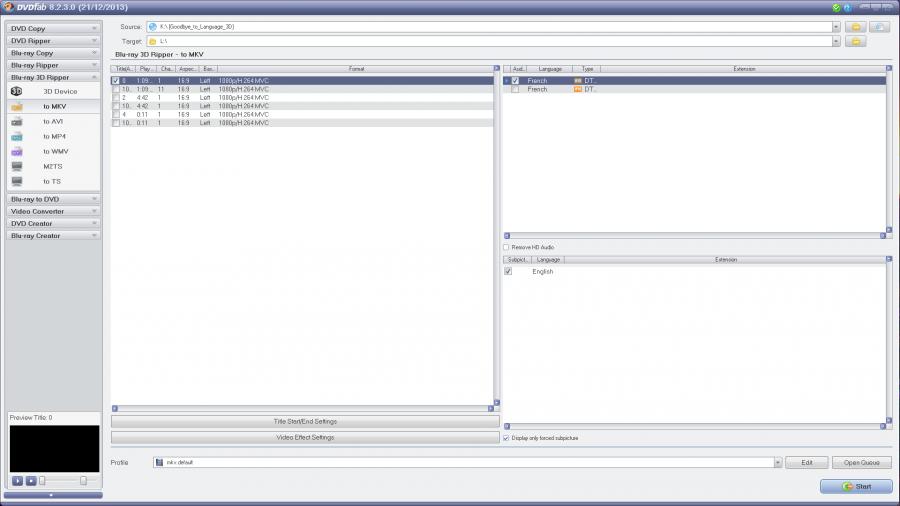Check the title row 1:09 with 11 chapters
Image resolution: width=900 pixels, height=506 pixels.
pos(116,89)
